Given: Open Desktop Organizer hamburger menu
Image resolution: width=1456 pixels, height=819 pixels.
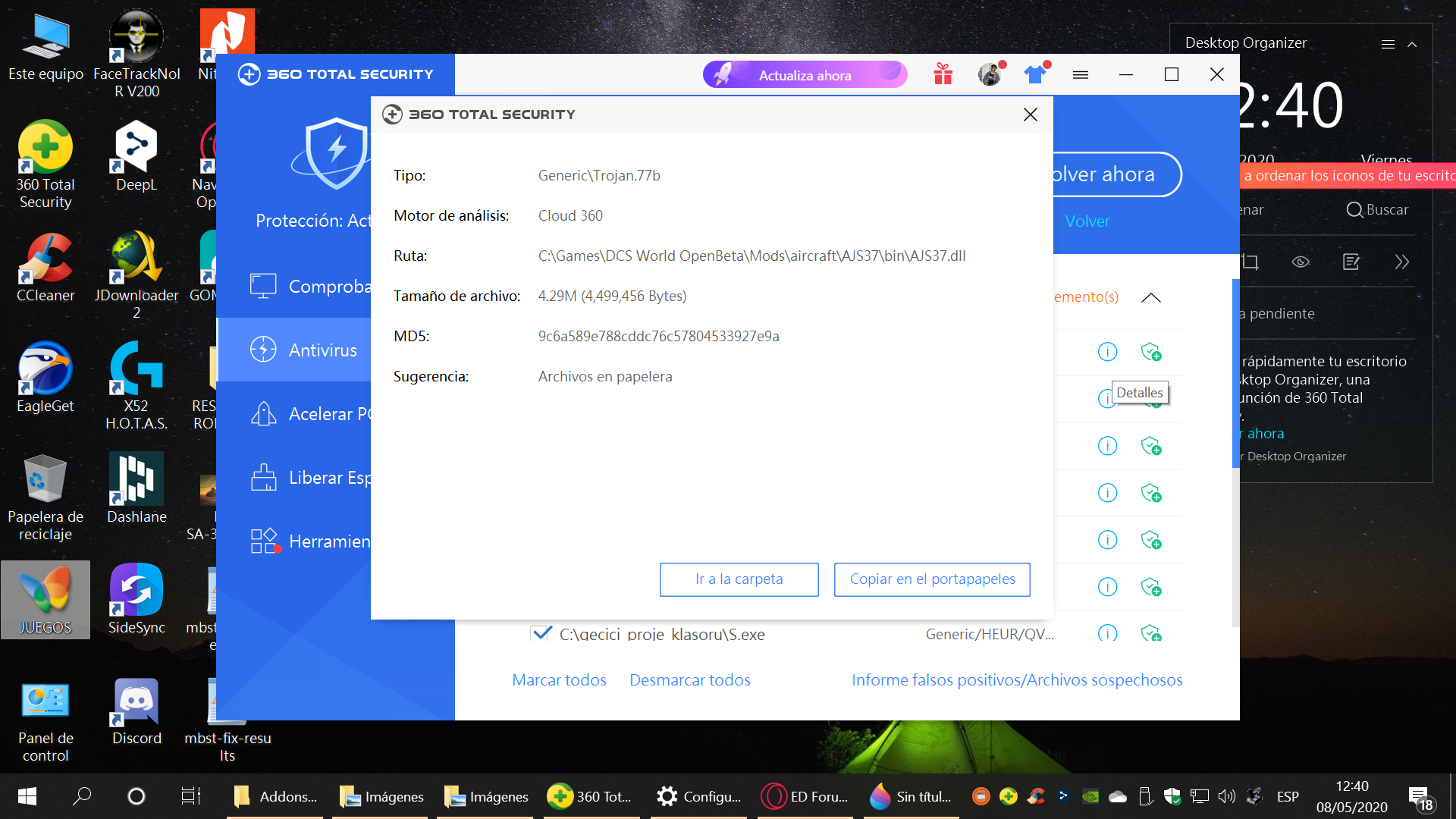Looking at the screenshot, I should (x=1388, y=44).
